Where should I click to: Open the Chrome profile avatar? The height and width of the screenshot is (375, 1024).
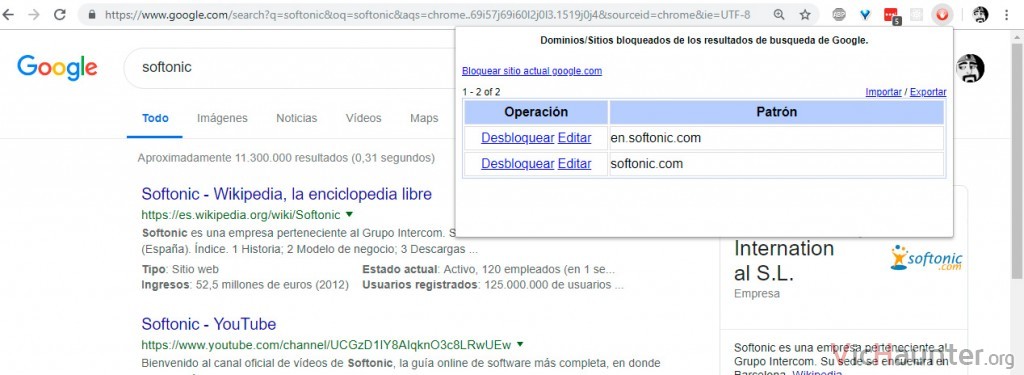coord(980,14)
